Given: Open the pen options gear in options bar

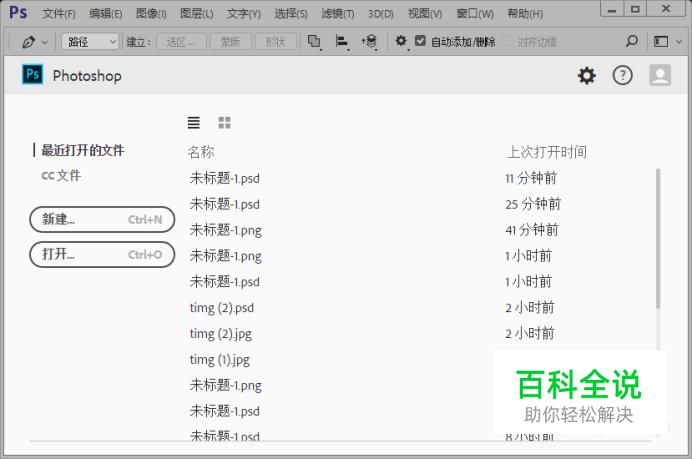Looking at the screenshot, I should click(x=401, y=41).
